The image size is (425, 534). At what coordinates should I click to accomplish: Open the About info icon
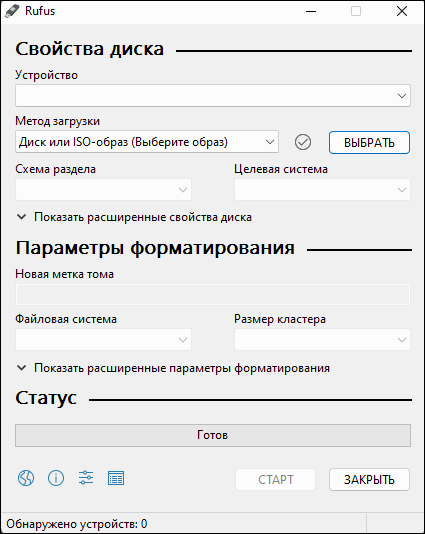[x=56, y=478]
